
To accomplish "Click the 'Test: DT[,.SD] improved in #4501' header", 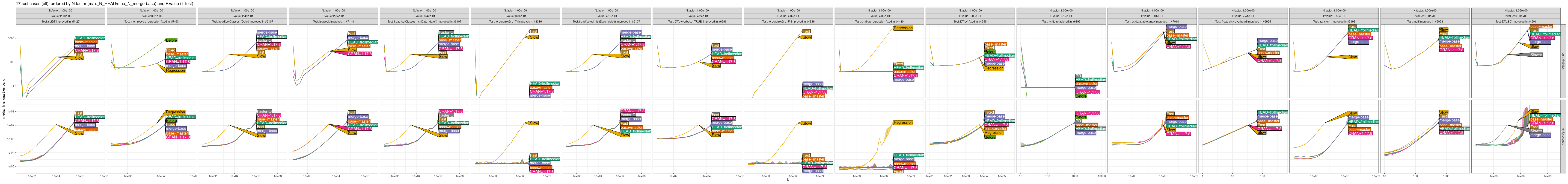I will click(1516, 21).
